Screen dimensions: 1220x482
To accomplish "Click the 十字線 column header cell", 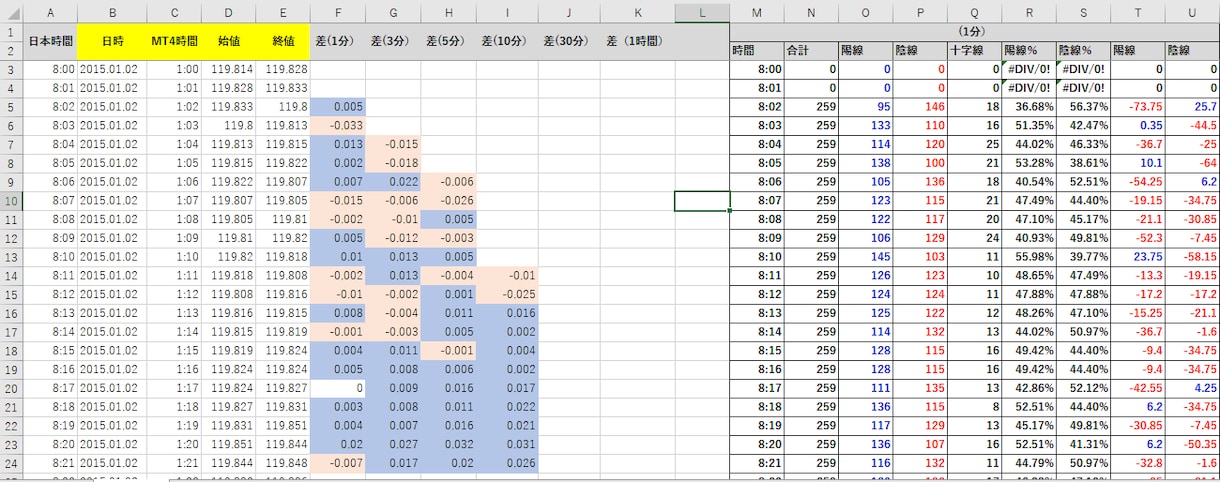I will (973, 50).
